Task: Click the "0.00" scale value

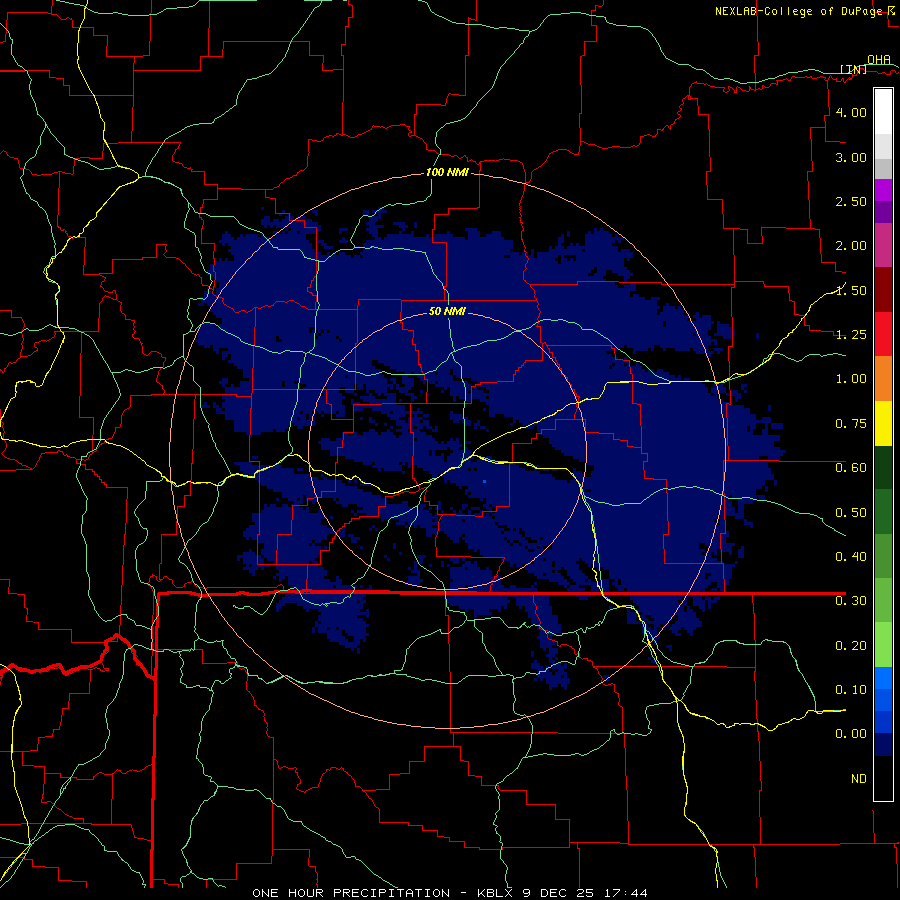Action: click(851, 734)
